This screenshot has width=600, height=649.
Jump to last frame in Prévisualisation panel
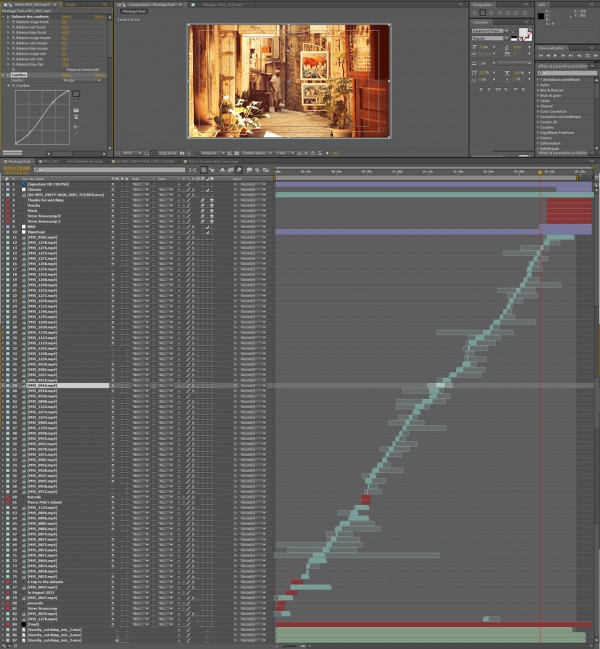[x=571, y=55]
